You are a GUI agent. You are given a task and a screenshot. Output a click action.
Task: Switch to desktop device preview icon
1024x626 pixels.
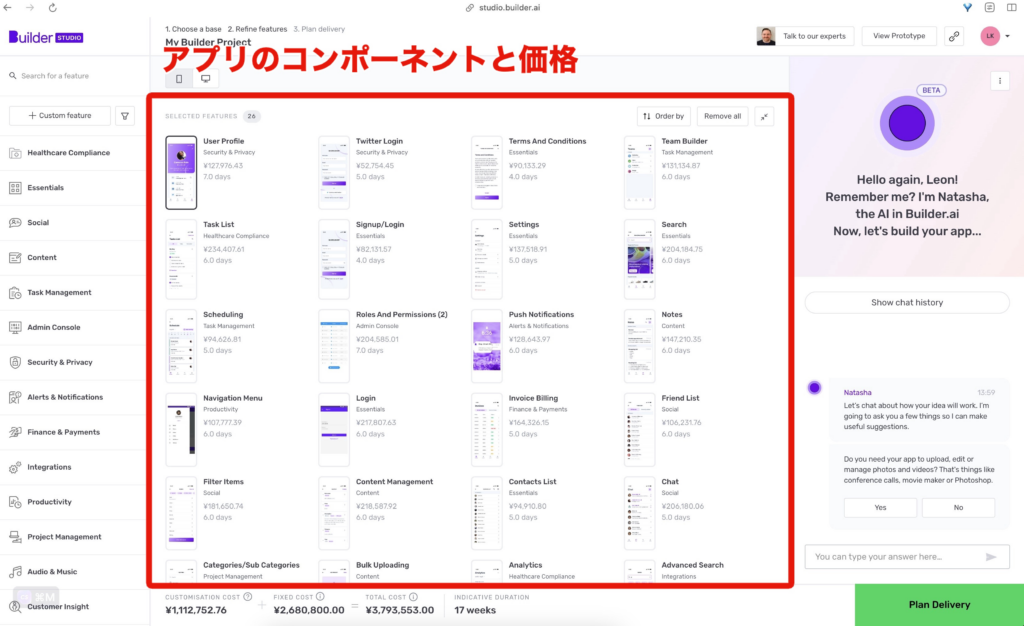coord(206,79)
